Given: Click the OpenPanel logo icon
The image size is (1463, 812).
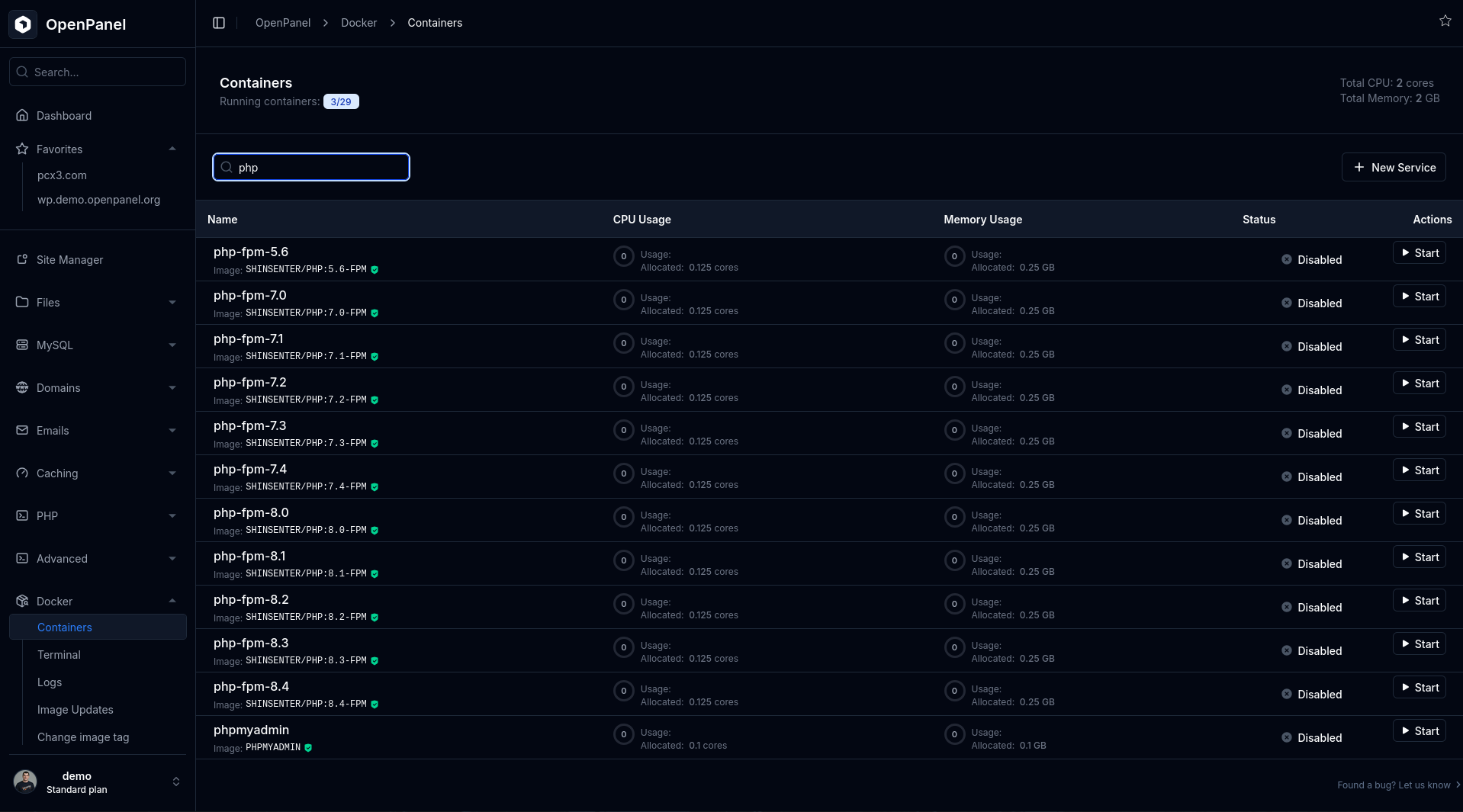Looking at the screenshot, I should tap(23, 24).
